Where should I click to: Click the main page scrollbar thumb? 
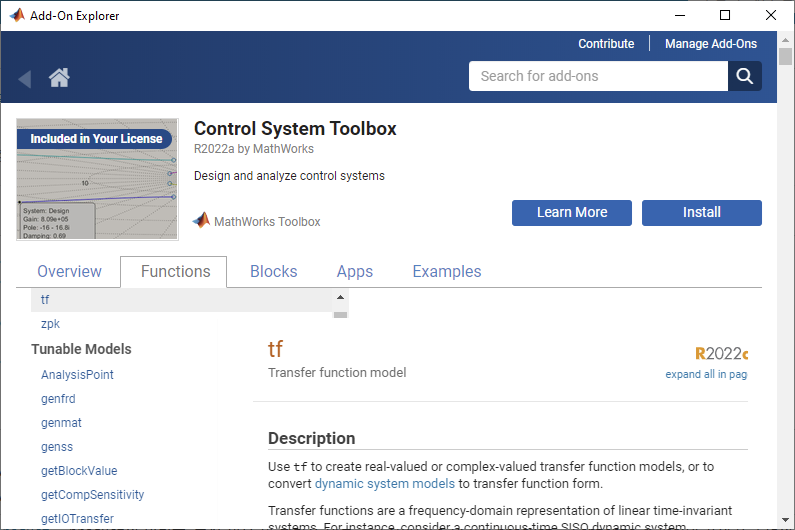pos(785,56)
